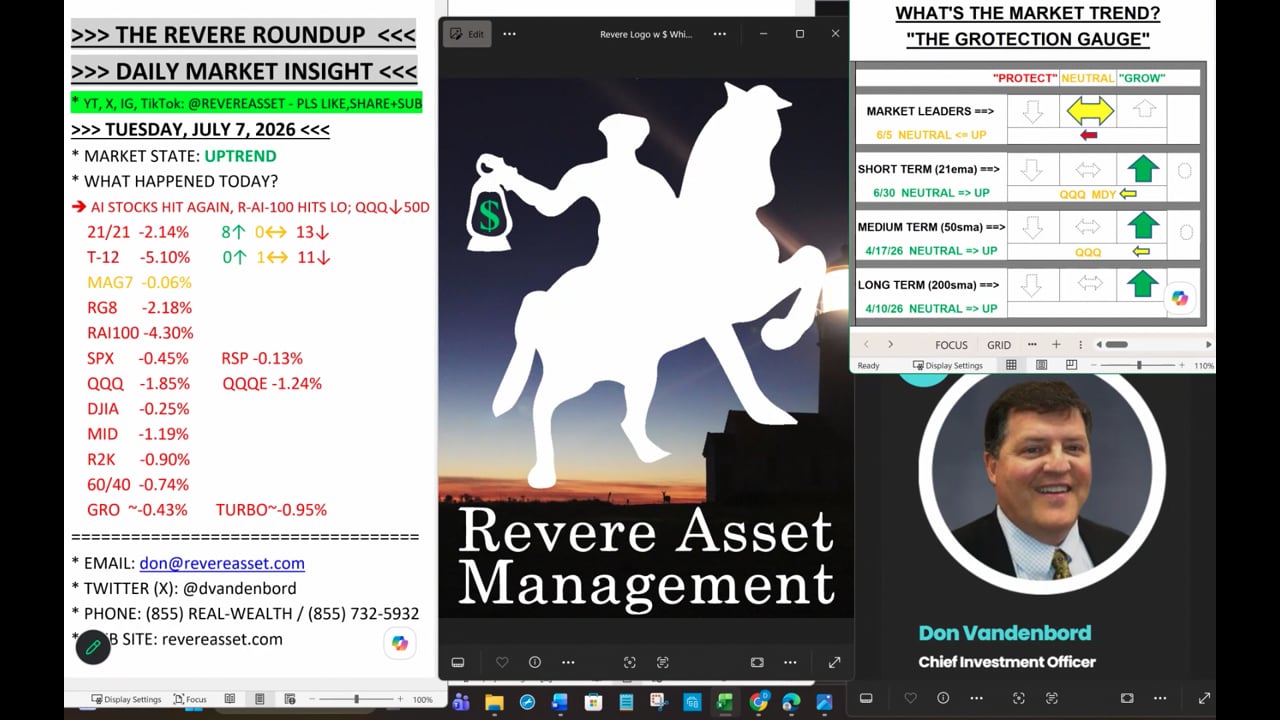Expand Don Vandenbord photo to full screen
The width and height of the screenshot is (1280, 720).
click(x=1204, y=698)
